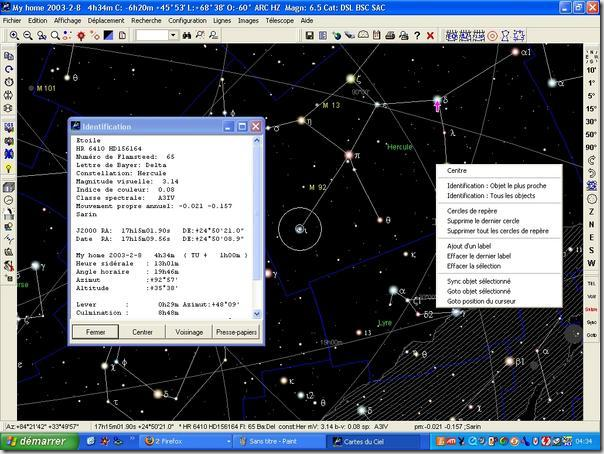Image resolution: width=604 pixels, height=454 pixels.
Task: Click the Cartes du Ciel taskbar item
Action: coord(373,441)
